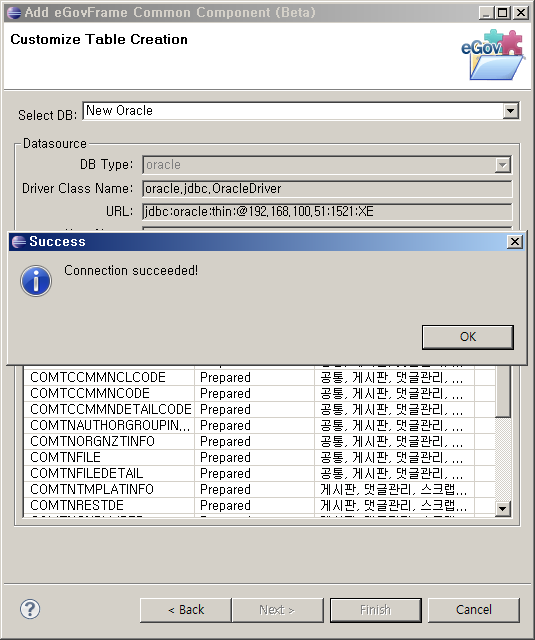535x640 pixels.
Task: Click the Prepared status for COMTNFILE
Action: point(225,458)
